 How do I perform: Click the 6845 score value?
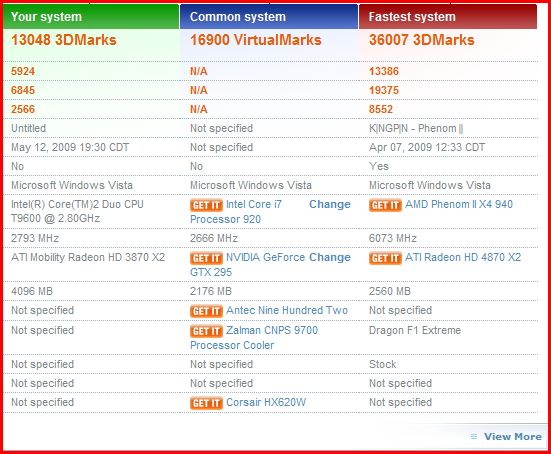[23, 90]
